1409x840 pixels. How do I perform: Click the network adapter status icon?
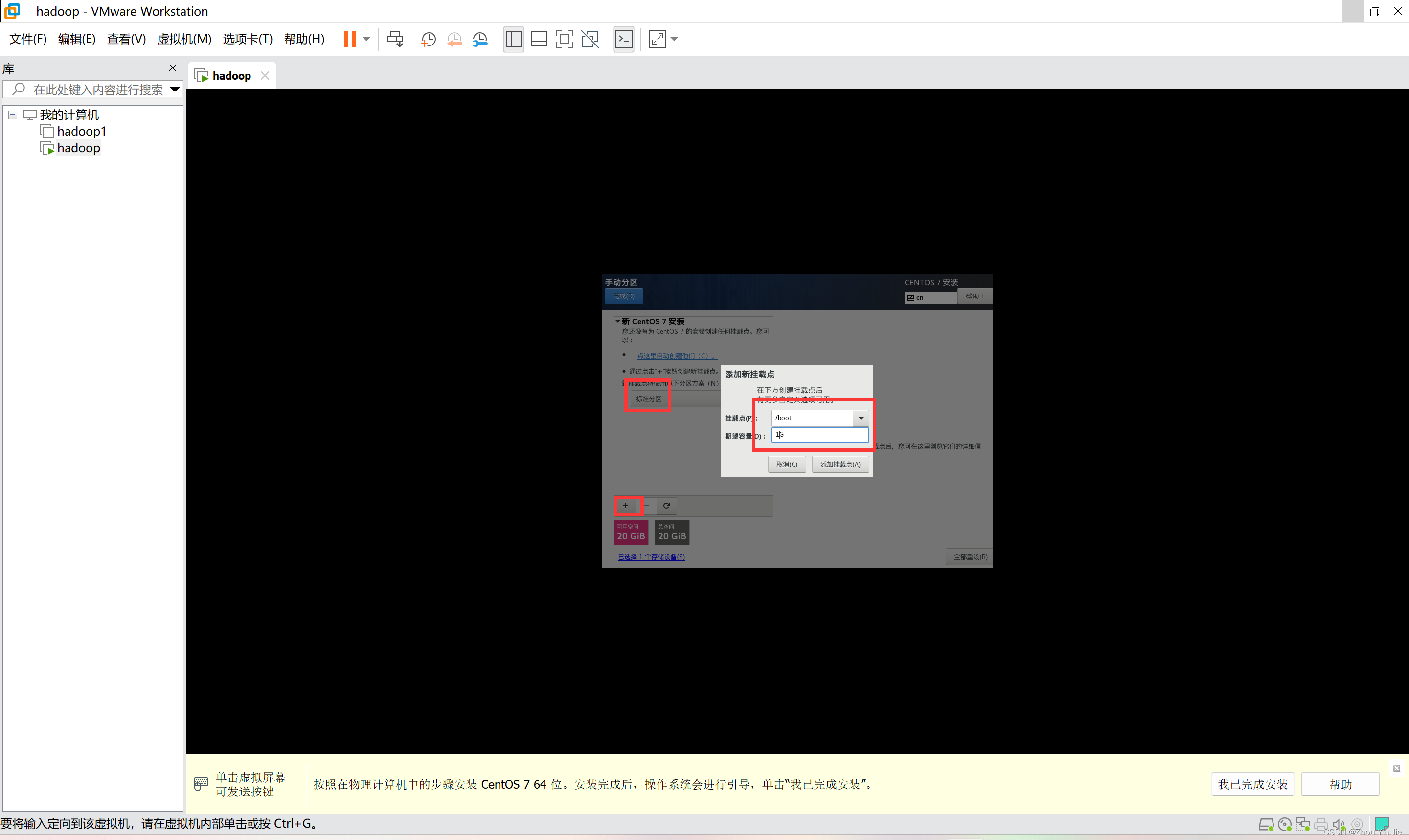1303,825
